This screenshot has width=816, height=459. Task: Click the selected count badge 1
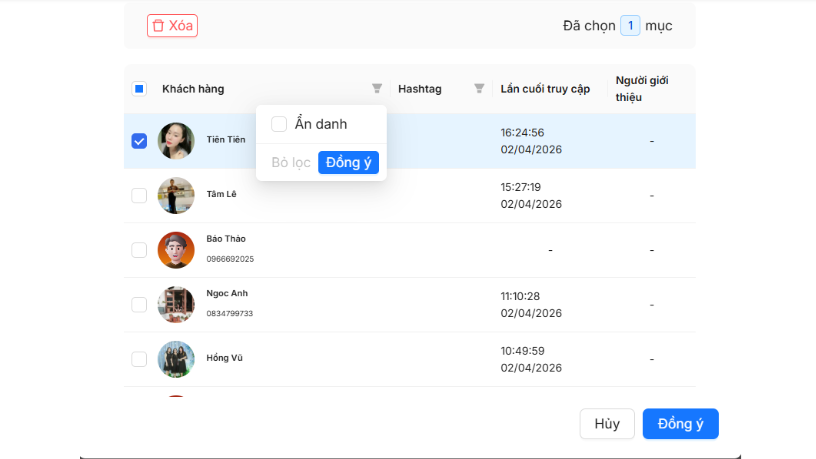[x=630, y=26]
